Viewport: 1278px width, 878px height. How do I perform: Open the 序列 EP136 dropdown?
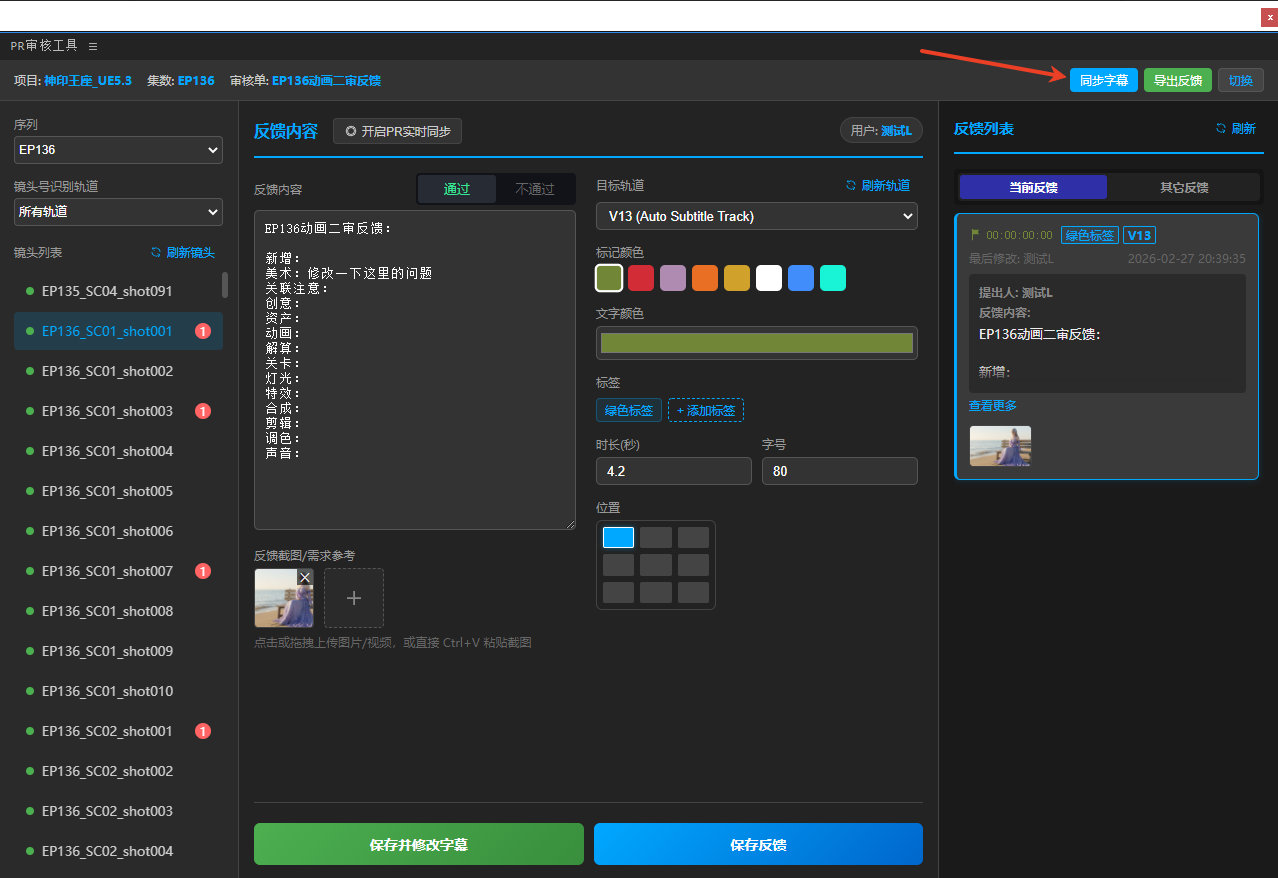[118, 150]
